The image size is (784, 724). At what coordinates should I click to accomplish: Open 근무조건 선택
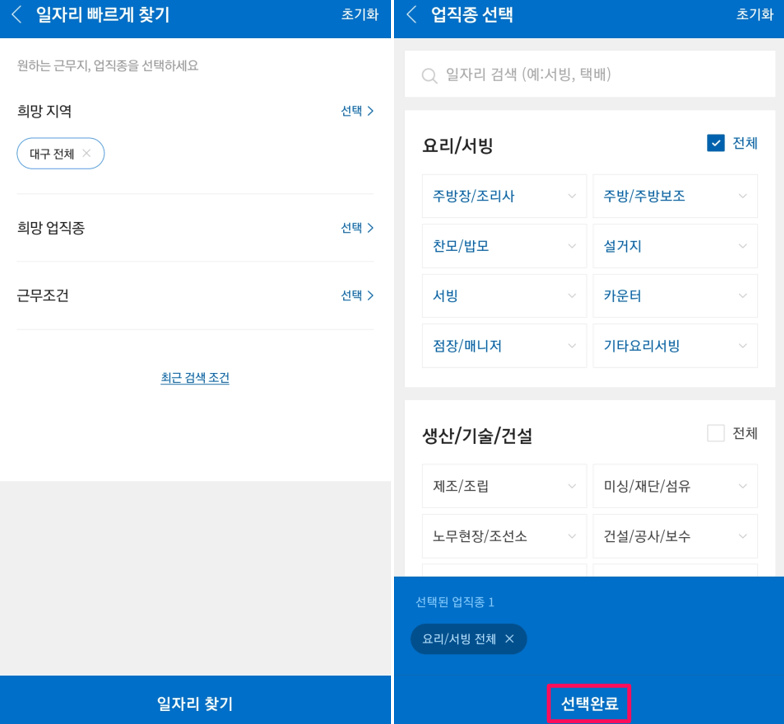357,296
